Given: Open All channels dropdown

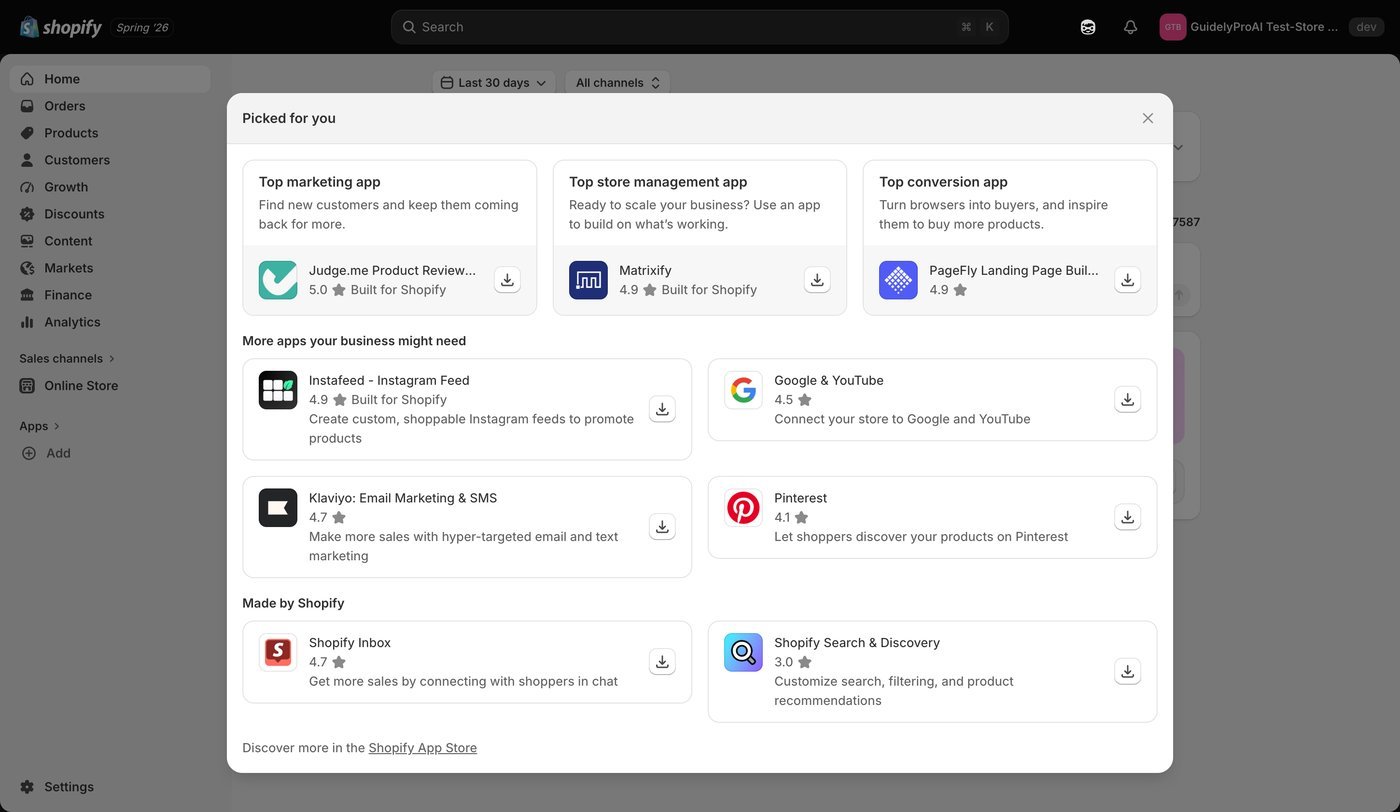Looking at the screenshot, I should (618, 83).
